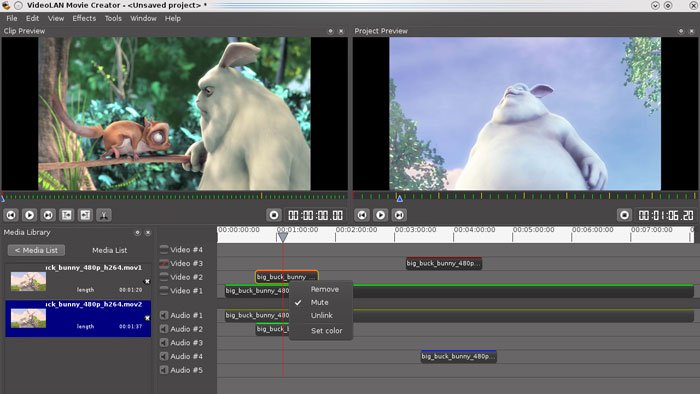Mute the Audio #3 track
This screenshot has height=394, width=700.
pyautogui.click(x=164, y=343)
